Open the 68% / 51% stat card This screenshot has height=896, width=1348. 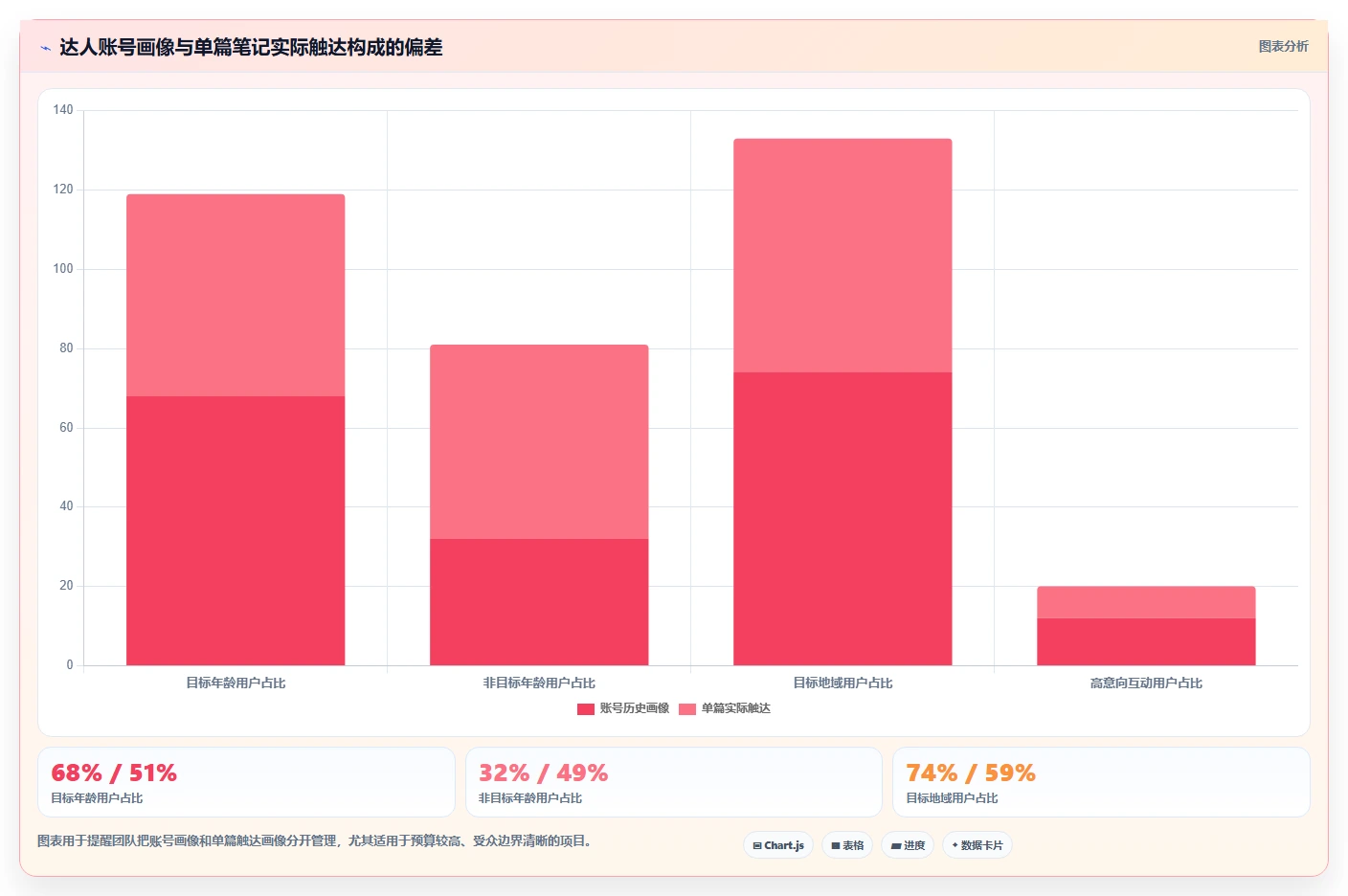(246, 782)
